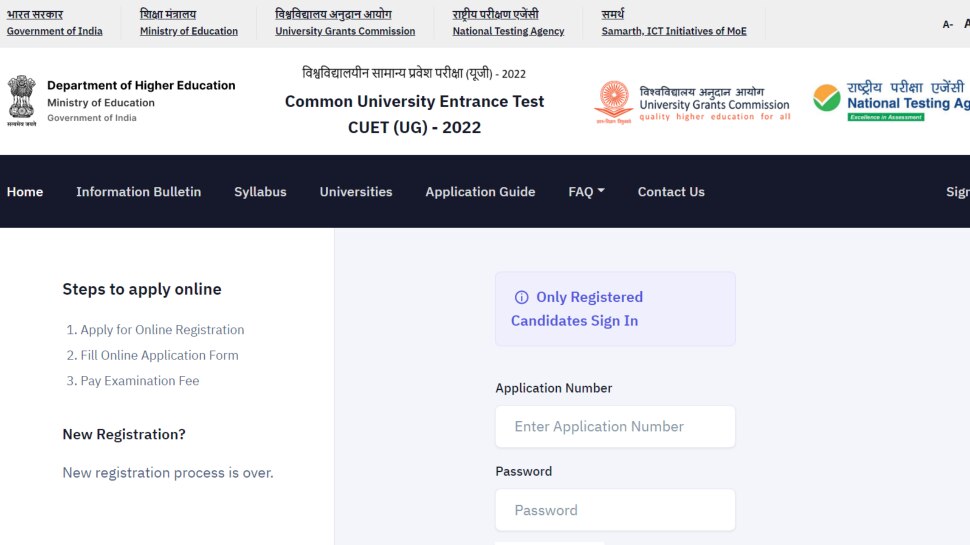Open the Universities menu item
The height and width of the screenshot is (545, 970).
pyautogui.click(x=356, y=192)
